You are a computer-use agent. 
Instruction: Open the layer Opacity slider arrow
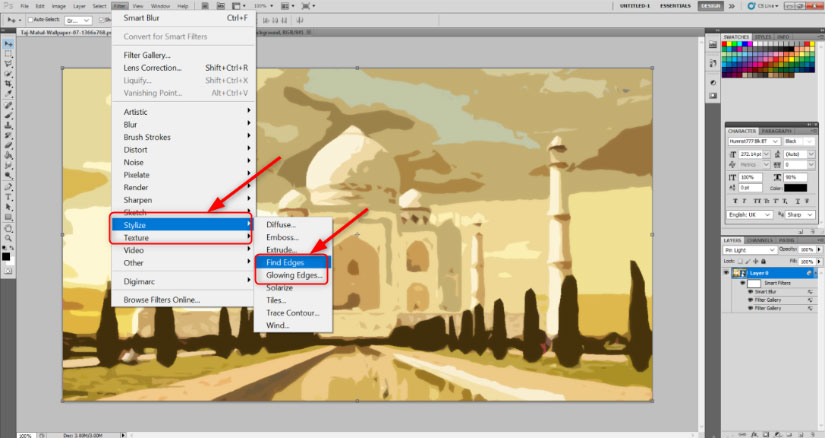pos(819,250)
